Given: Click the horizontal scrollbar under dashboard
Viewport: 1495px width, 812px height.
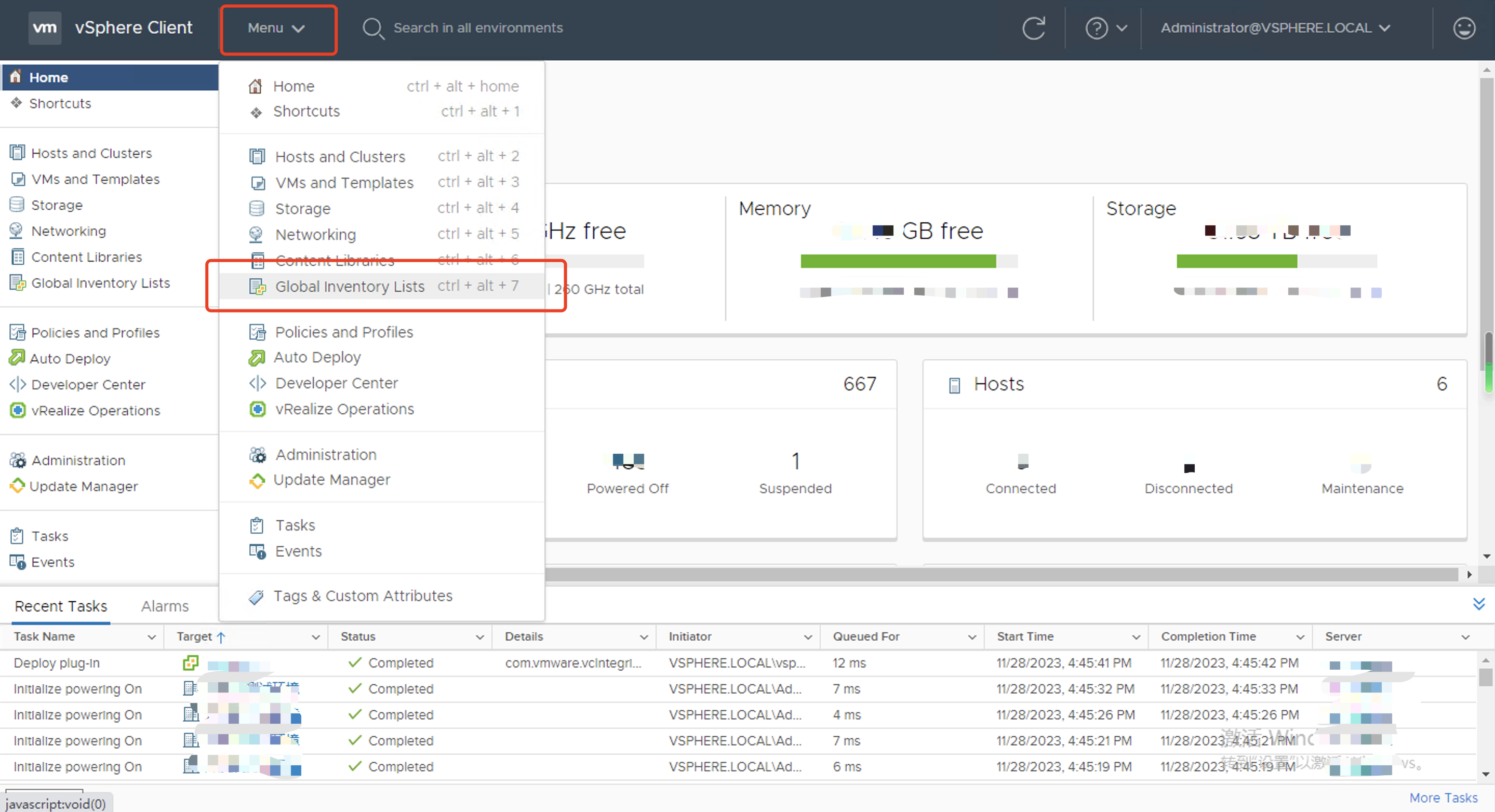Looking at the screenshot, I should pyautogui.click(x=1001, y=574).
